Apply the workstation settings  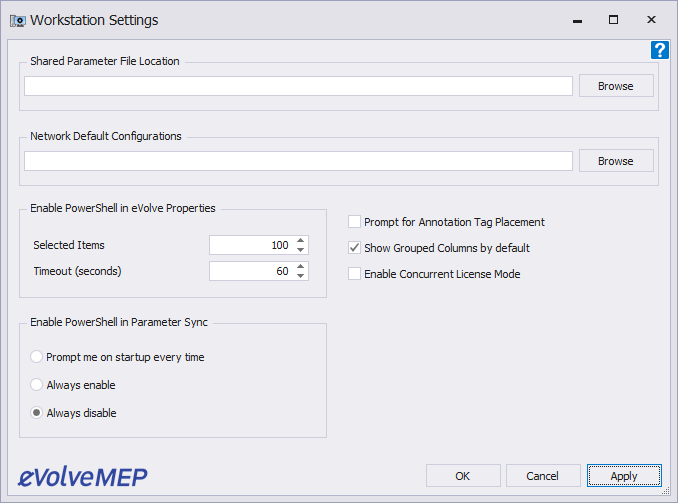point(624,476)
